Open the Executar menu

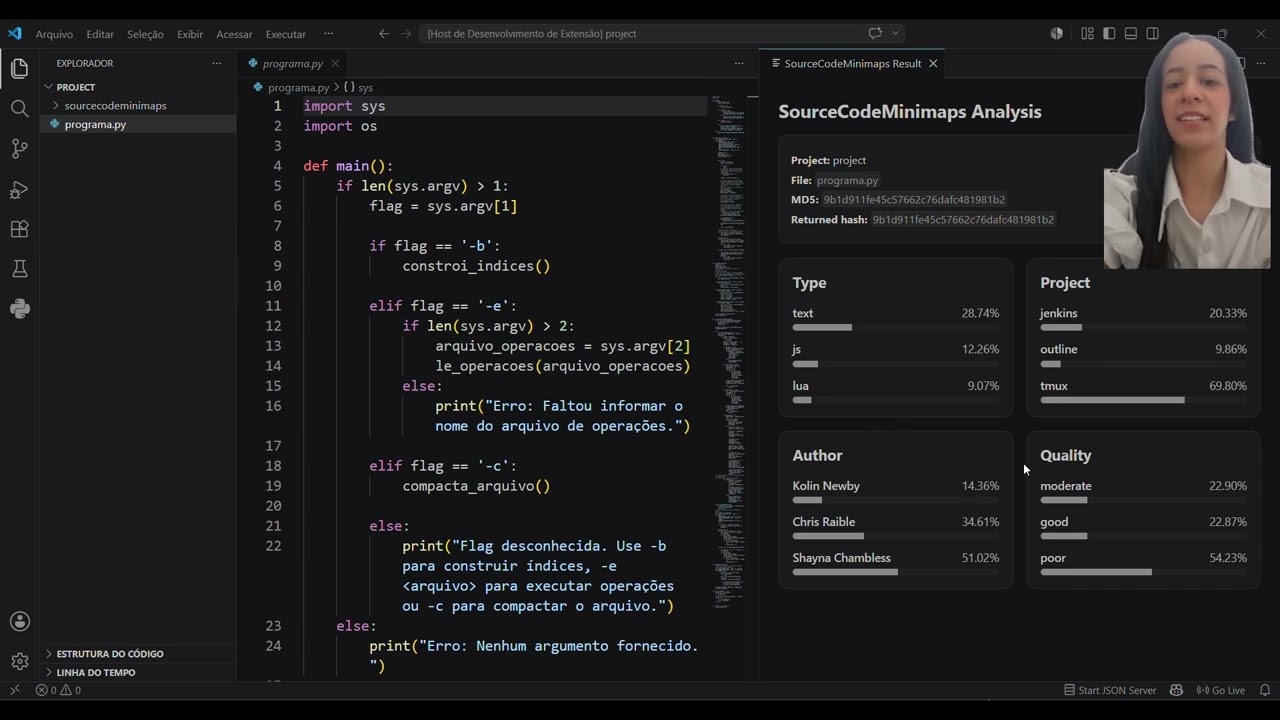286,34
